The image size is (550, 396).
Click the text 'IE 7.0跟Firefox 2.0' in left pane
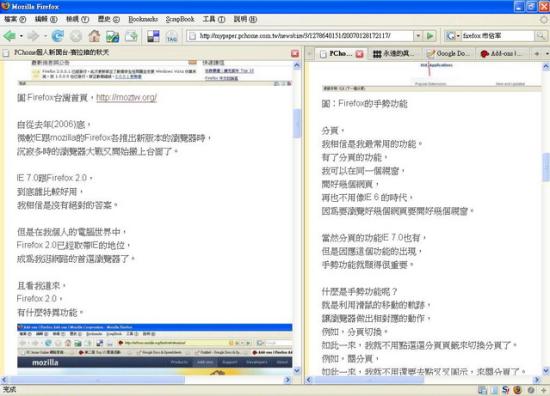tap(52, 178)
